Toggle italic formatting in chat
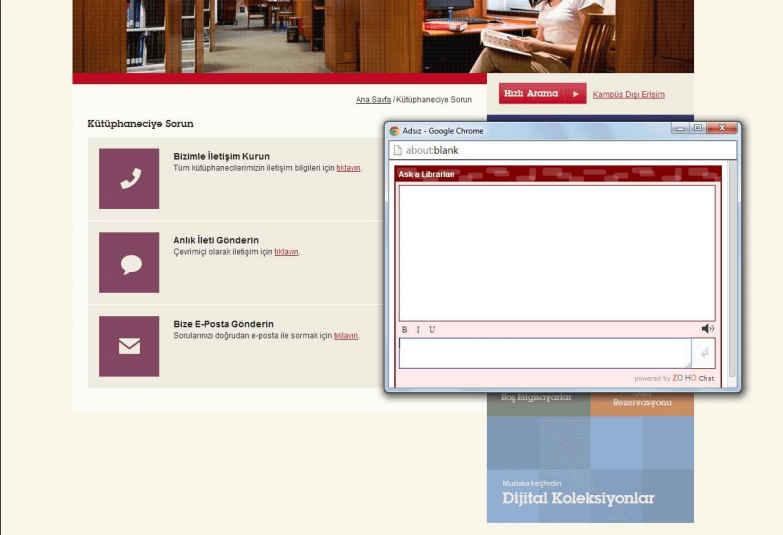Image resolution: width=783 pixels, height=535 pixels. [x=418, y=329]
